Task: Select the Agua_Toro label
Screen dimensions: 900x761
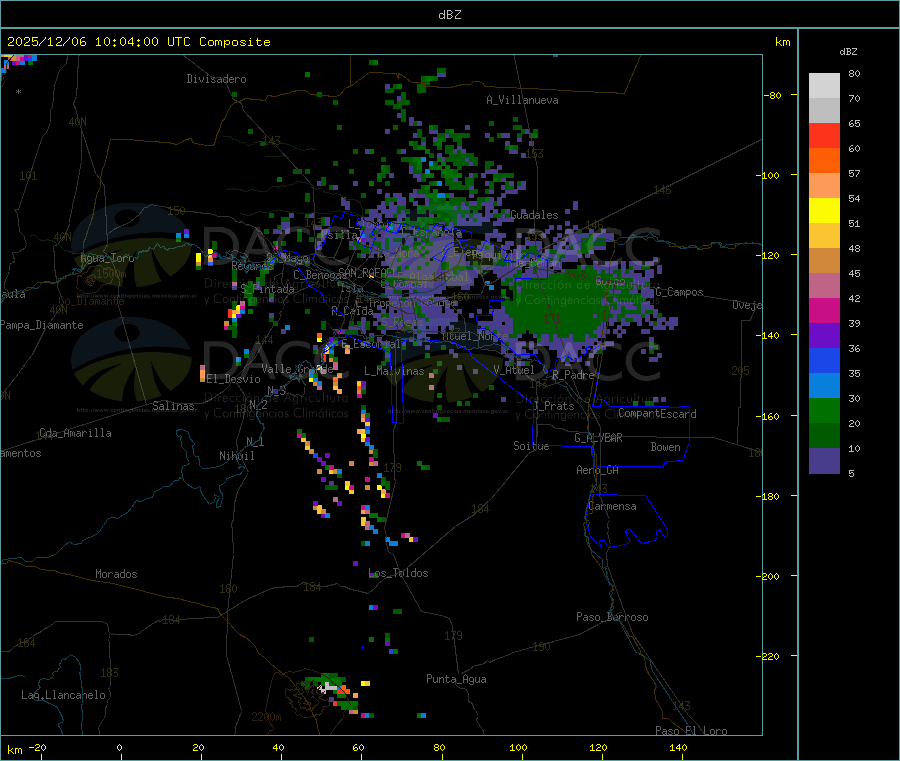Action: coord(107,258)
